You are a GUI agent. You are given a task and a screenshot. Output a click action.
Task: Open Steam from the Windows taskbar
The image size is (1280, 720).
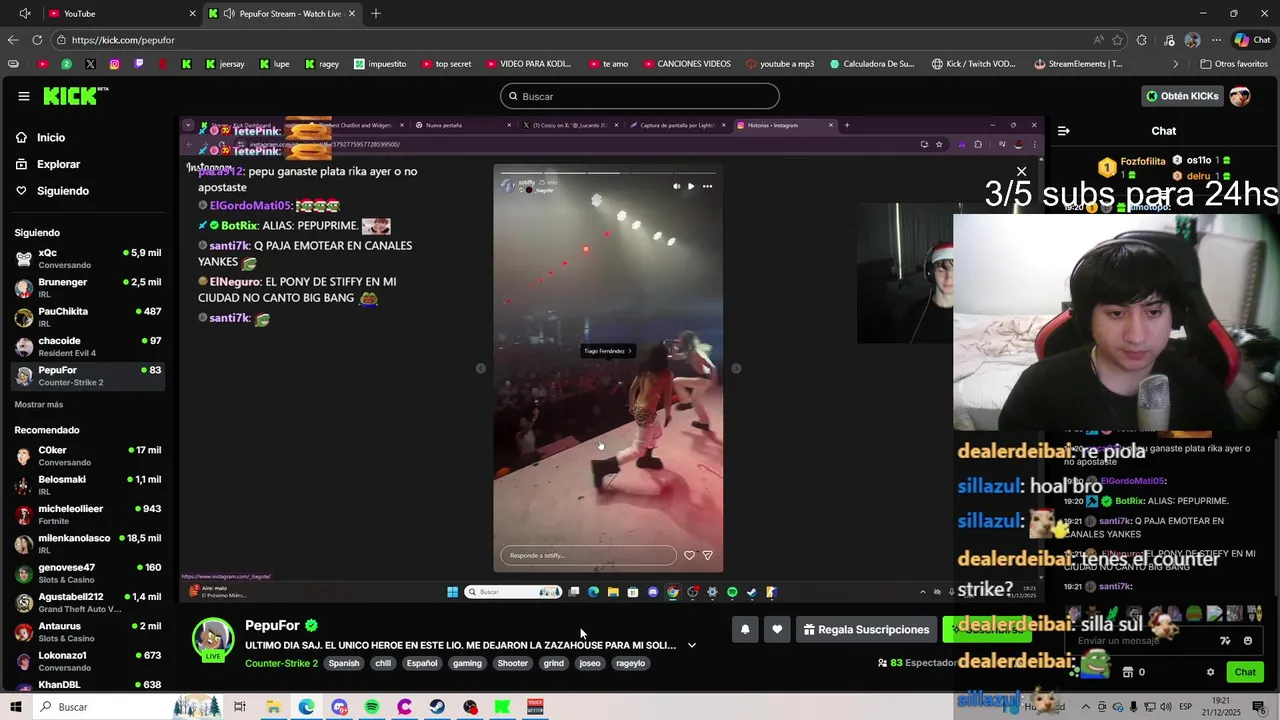[438, 707]
